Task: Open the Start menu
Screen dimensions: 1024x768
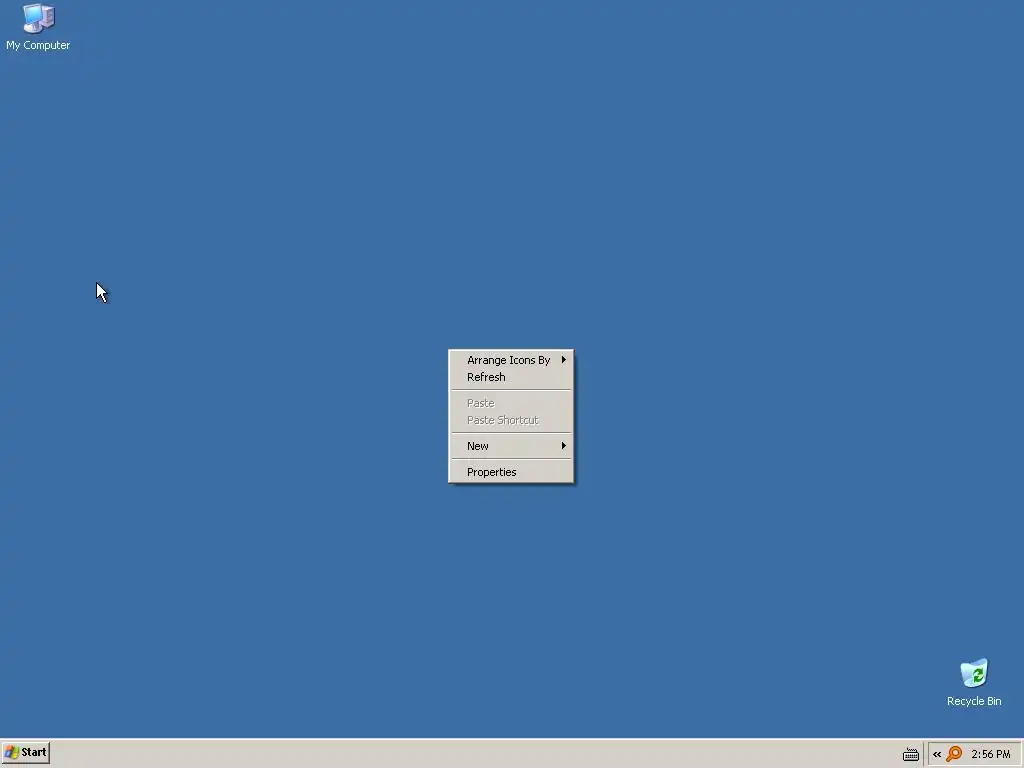Action: (x=25, y=752)
